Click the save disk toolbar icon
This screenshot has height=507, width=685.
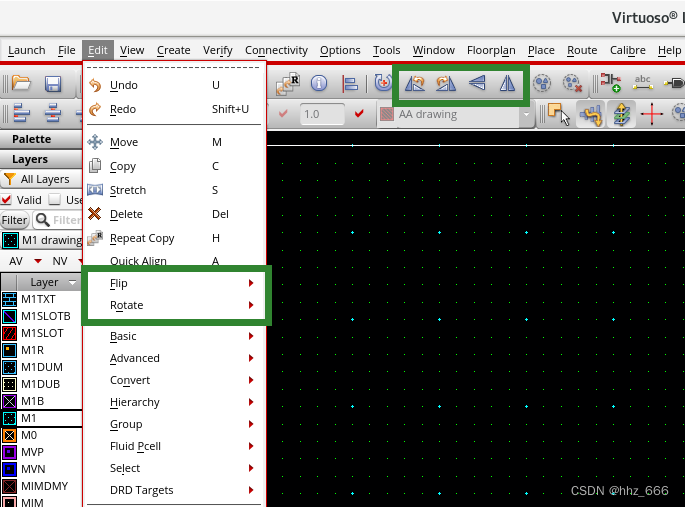click(x=53, y=84)
